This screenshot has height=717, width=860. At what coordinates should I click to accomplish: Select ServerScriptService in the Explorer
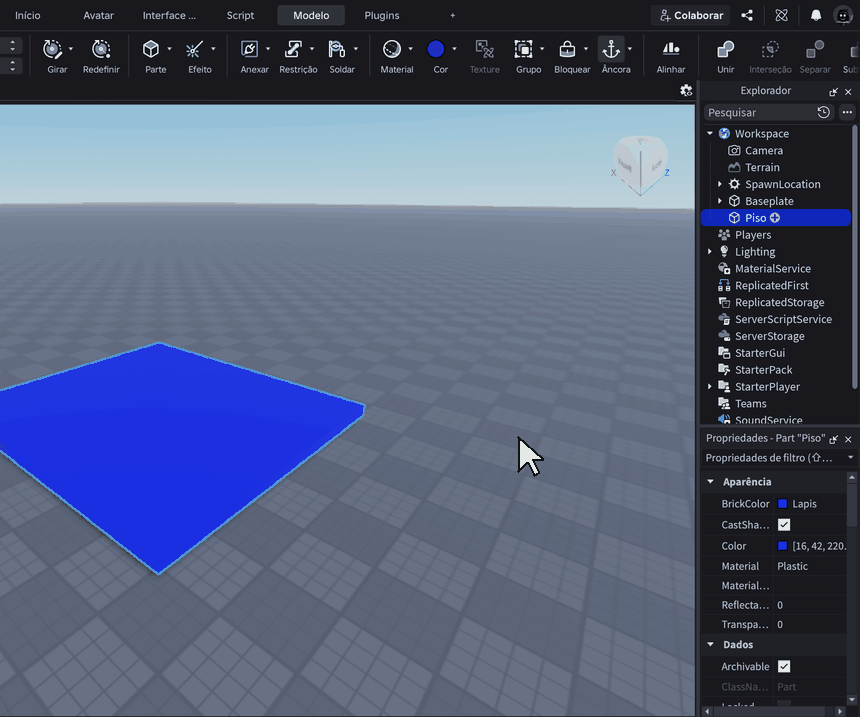(783, 319)
